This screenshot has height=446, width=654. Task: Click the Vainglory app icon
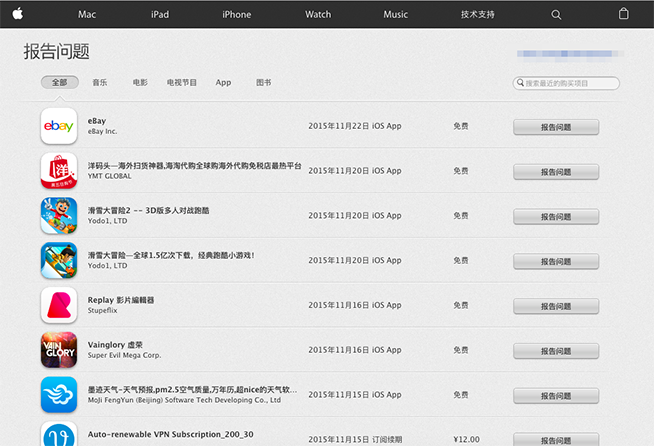59,350
